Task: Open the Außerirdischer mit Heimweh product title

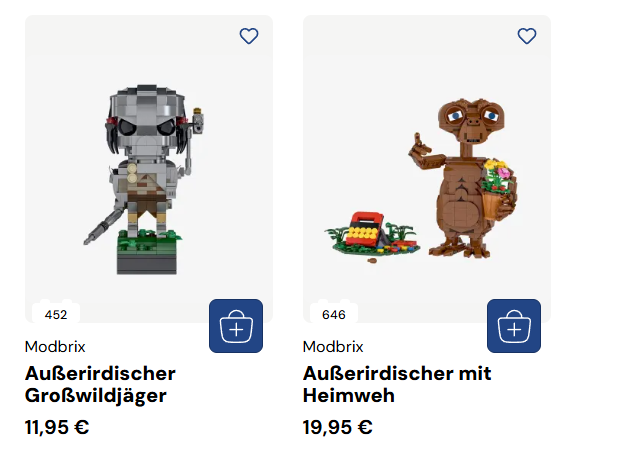Action: (397, 384)
